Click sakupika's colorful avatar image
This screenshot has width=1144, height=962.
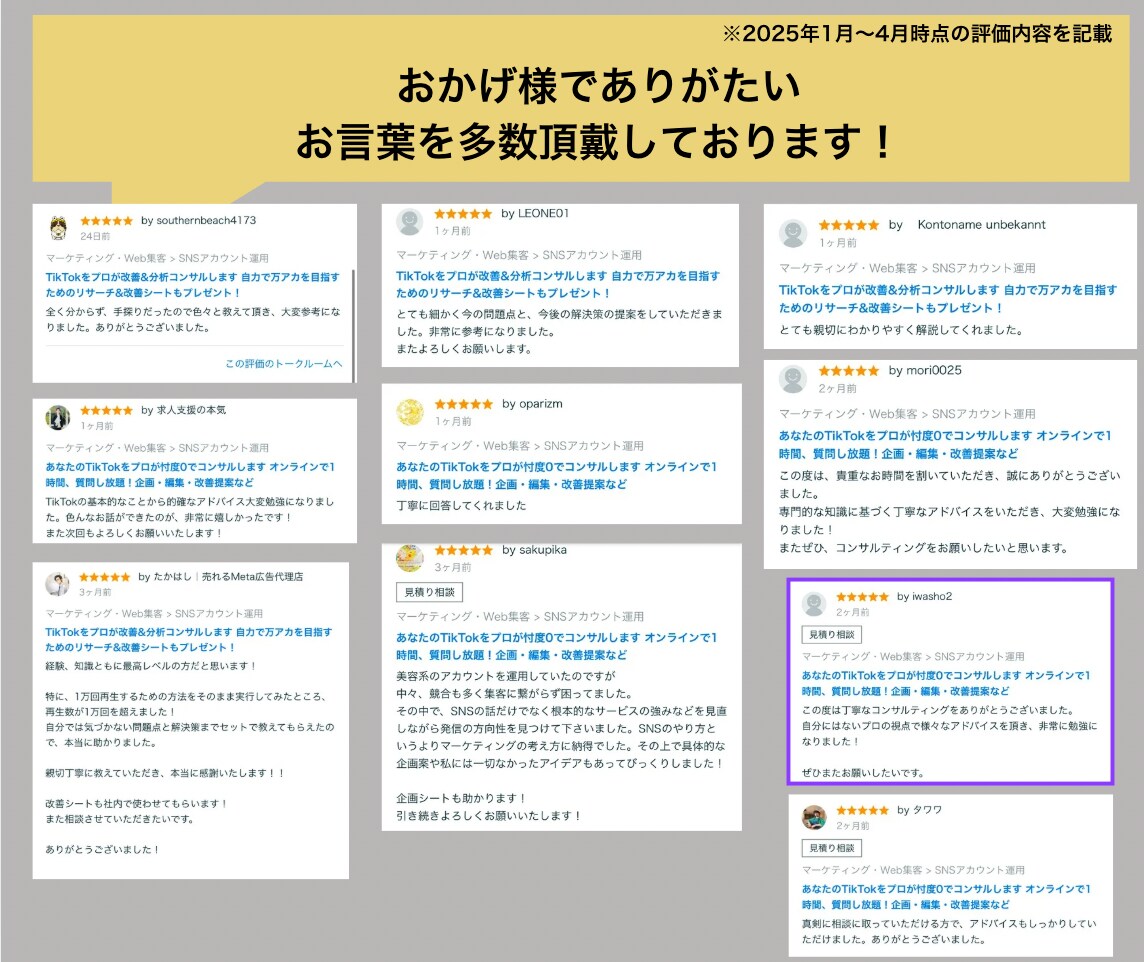(x=409, y=559)
